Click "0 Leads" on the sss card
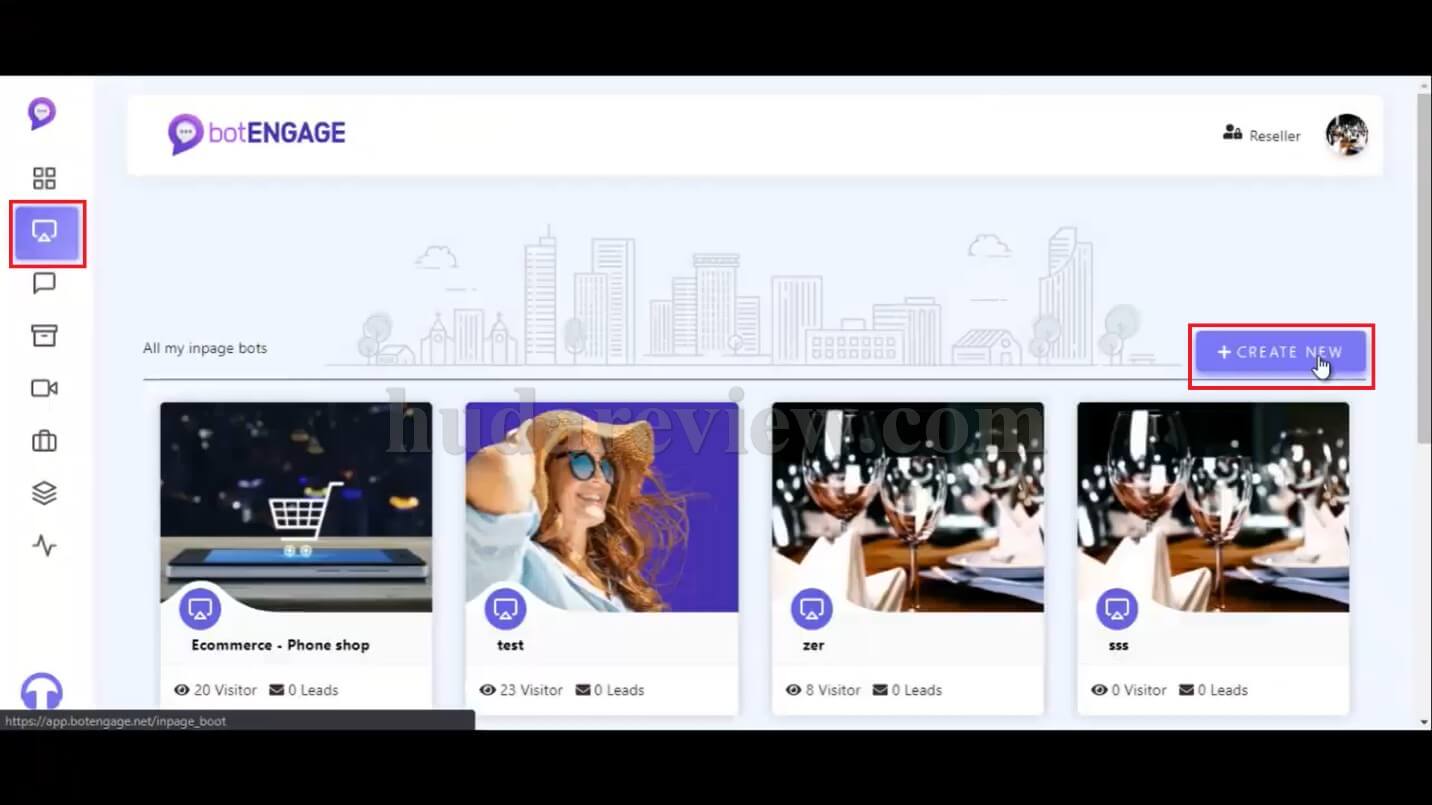 (x=1213, y=690)
